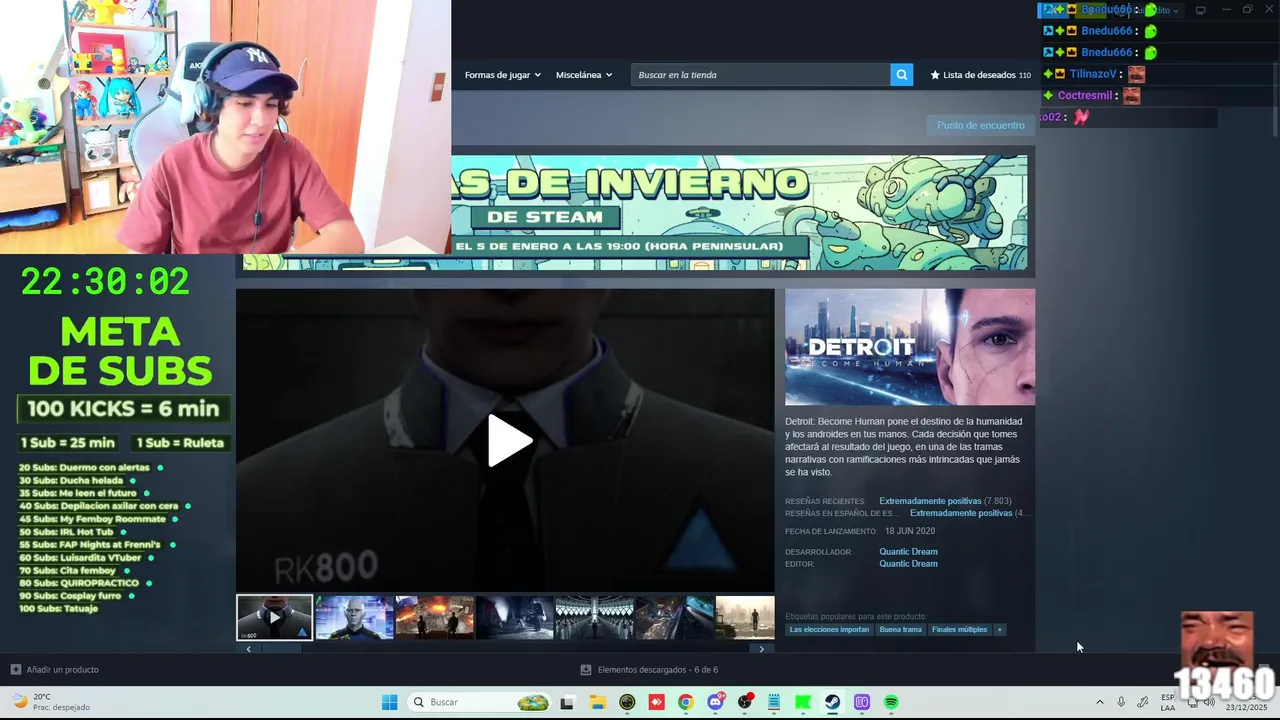Click the Detroit Become Human header image
This screenshot has width=1280, height=720.
click(x=910, y=347)
